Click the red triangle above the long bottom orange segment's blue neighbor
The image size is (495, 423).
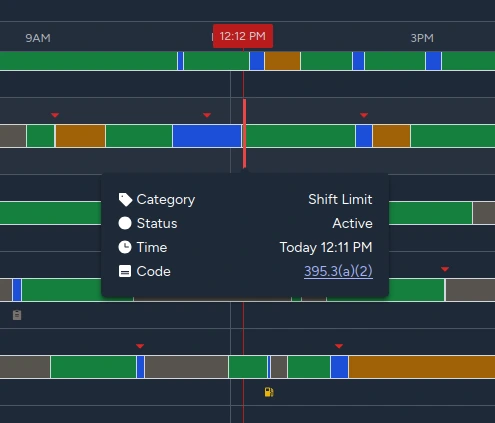(x=339, y=346)
